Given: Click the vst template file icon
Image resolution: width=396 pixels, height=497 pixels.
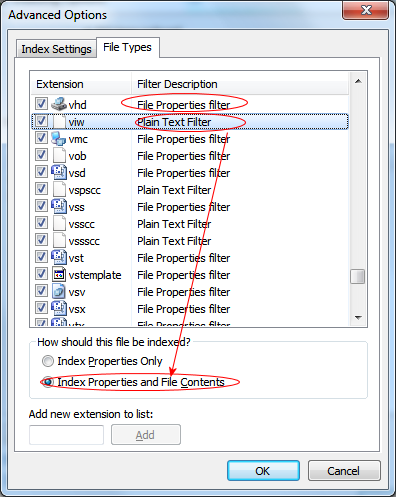Looking at the screenshot, I should [59, 257].
